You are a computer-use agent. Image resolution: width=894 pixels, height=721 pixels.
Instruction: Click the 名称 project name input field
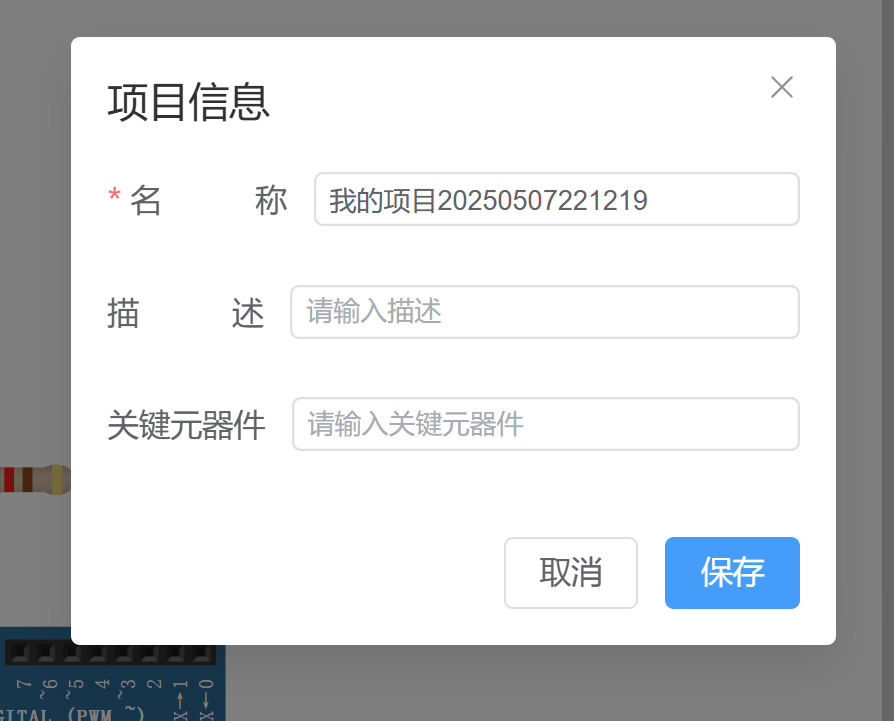pyautogui.click(x=556, y=200)
